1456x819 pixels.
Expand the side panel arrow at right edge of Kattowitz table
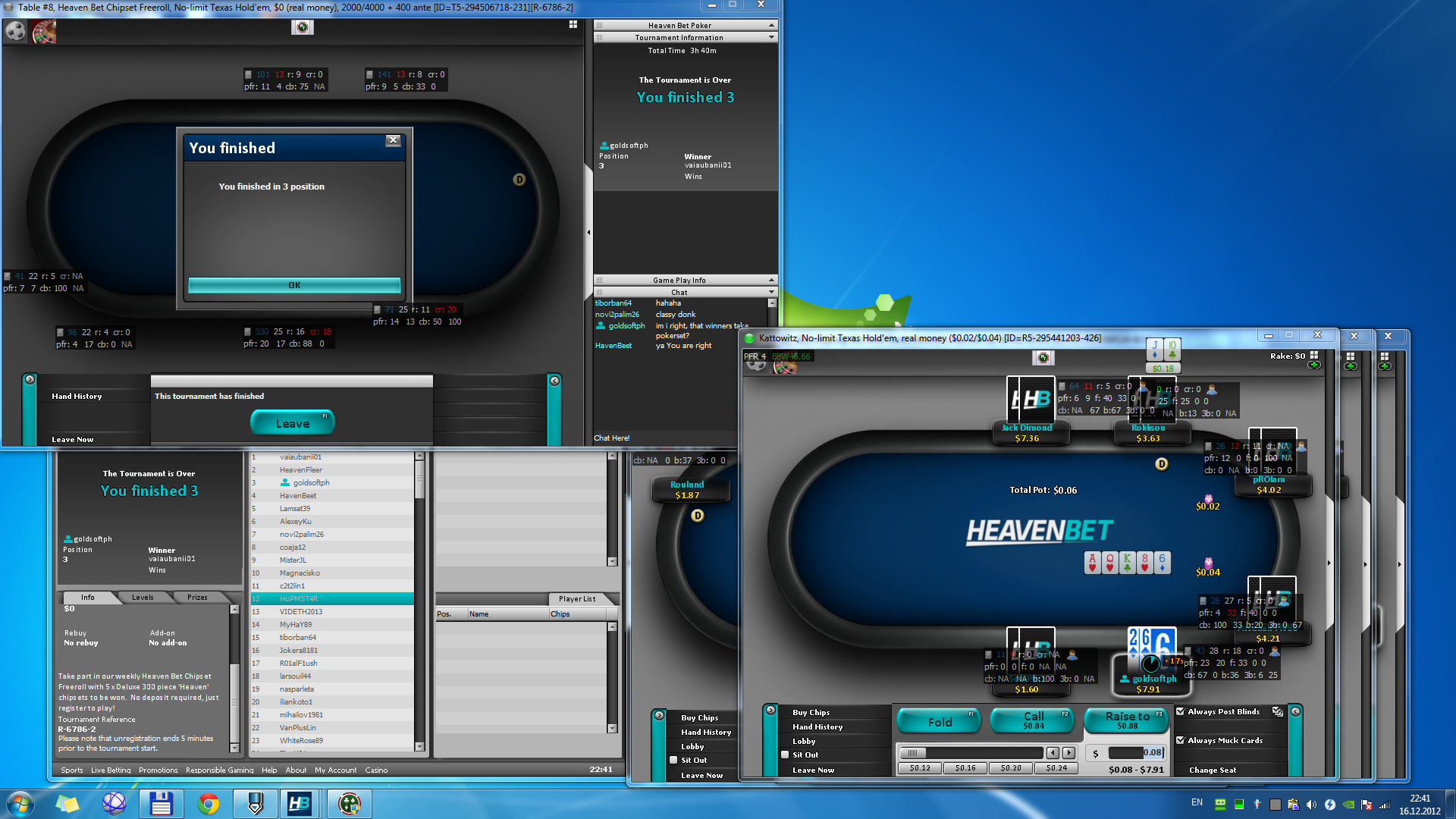1329,563
